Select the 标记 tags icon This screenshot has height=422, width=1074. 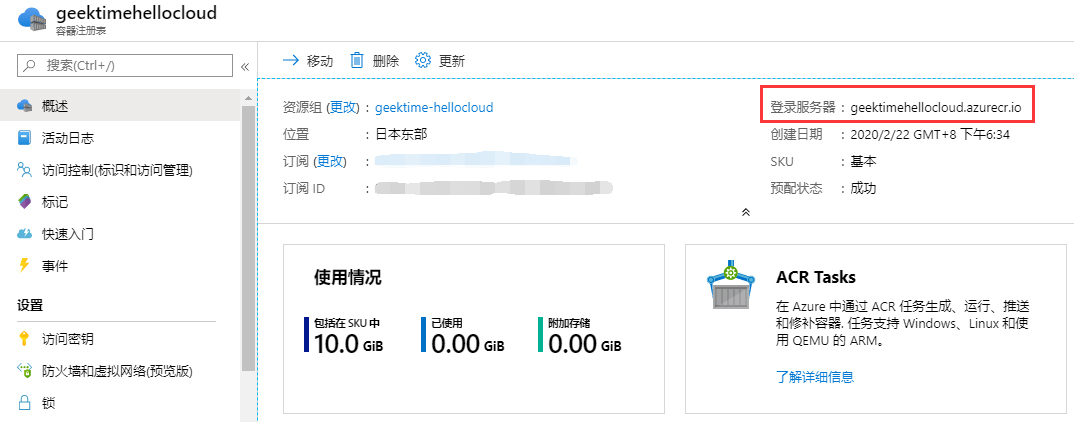(x=25, y=202)
